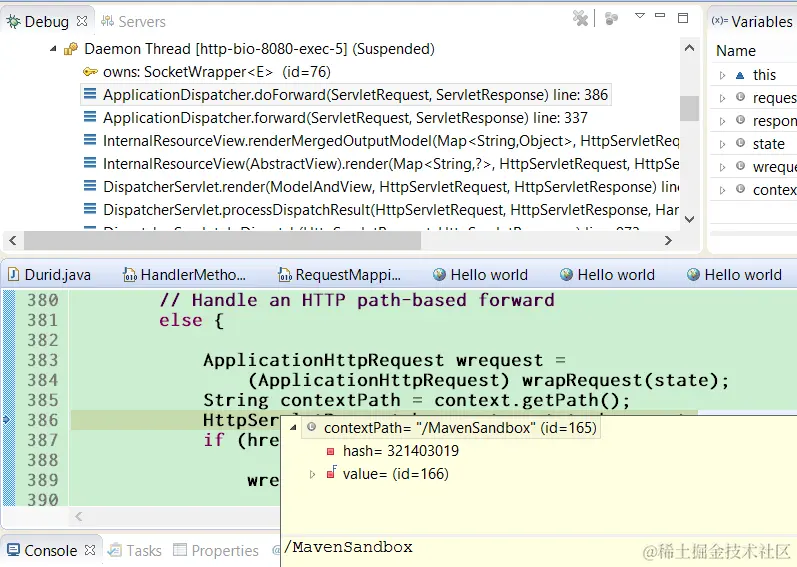Expand the value= (id=166) field

[312, 475]
